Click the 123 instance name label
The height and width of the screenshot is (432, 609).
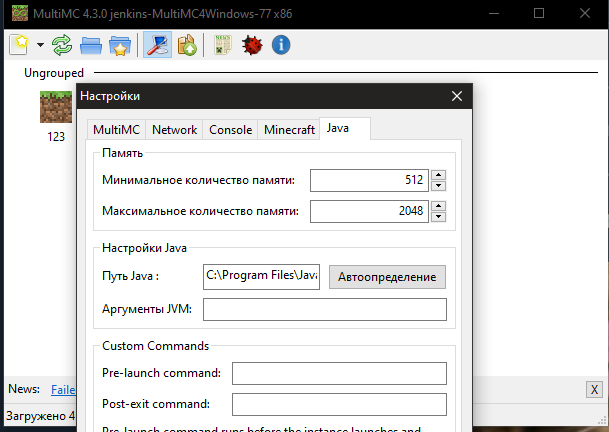[x=56, y=137]
